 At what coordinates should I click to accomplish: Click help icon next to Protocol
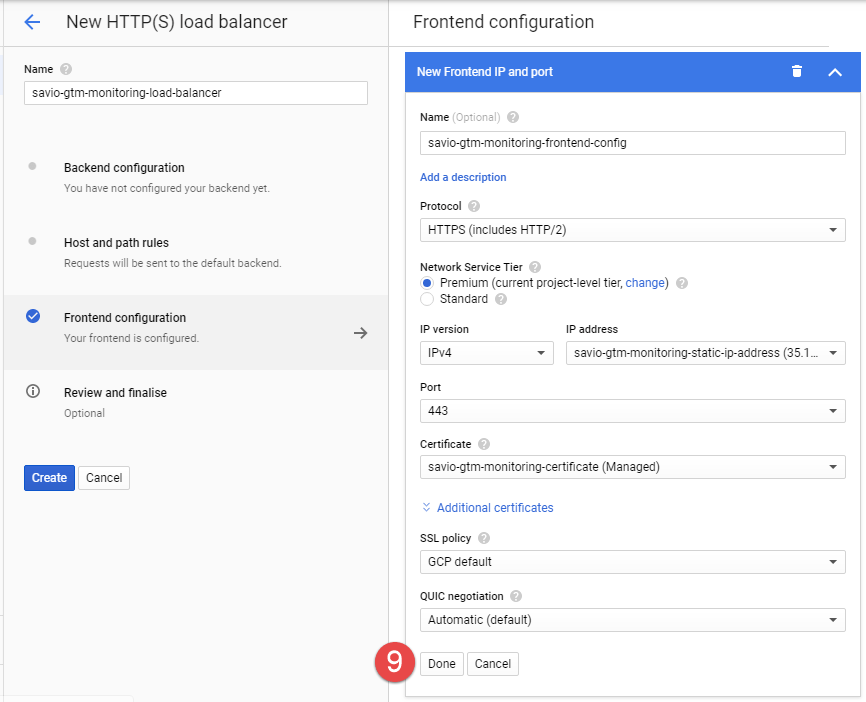coord(474,206)
